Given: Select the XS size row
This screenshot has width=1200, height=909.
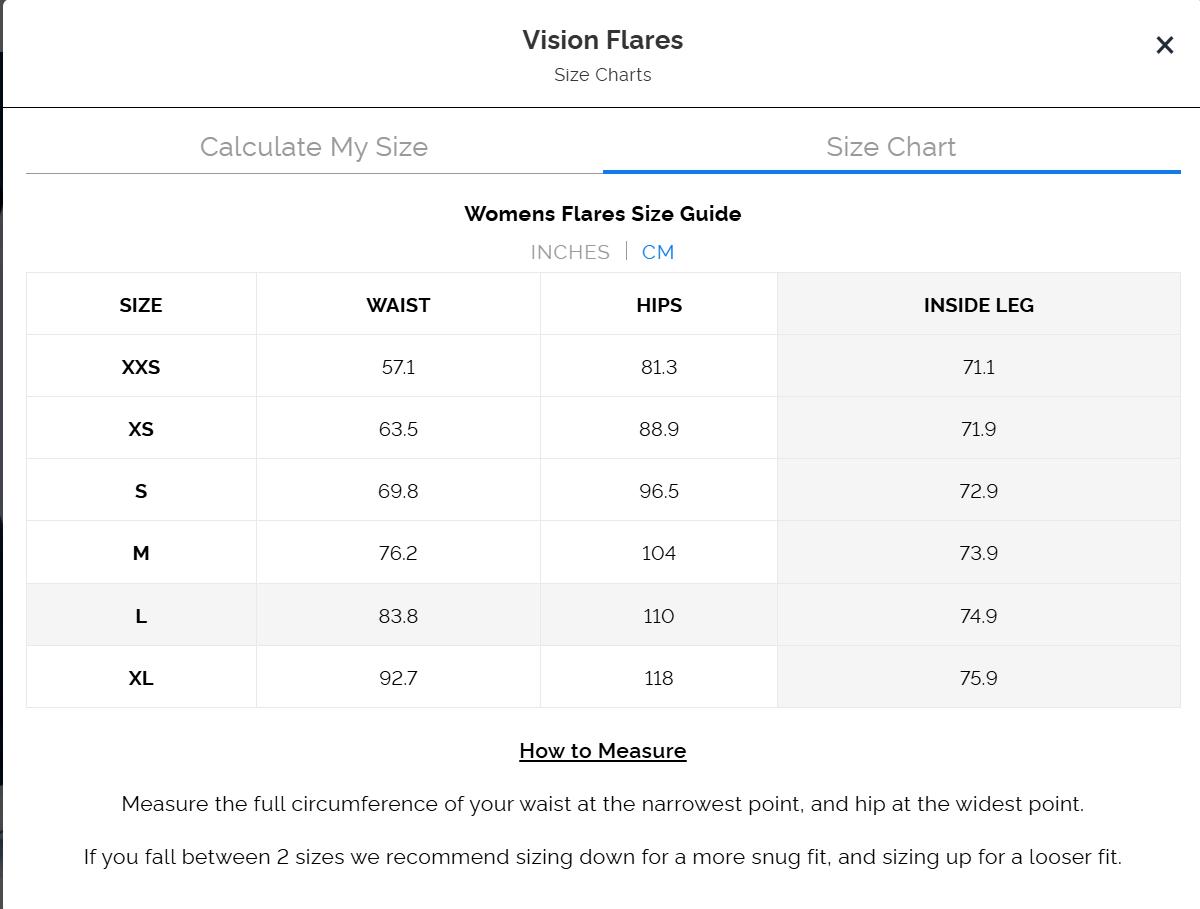Looking at the screenshot, I should pos(141,429).
